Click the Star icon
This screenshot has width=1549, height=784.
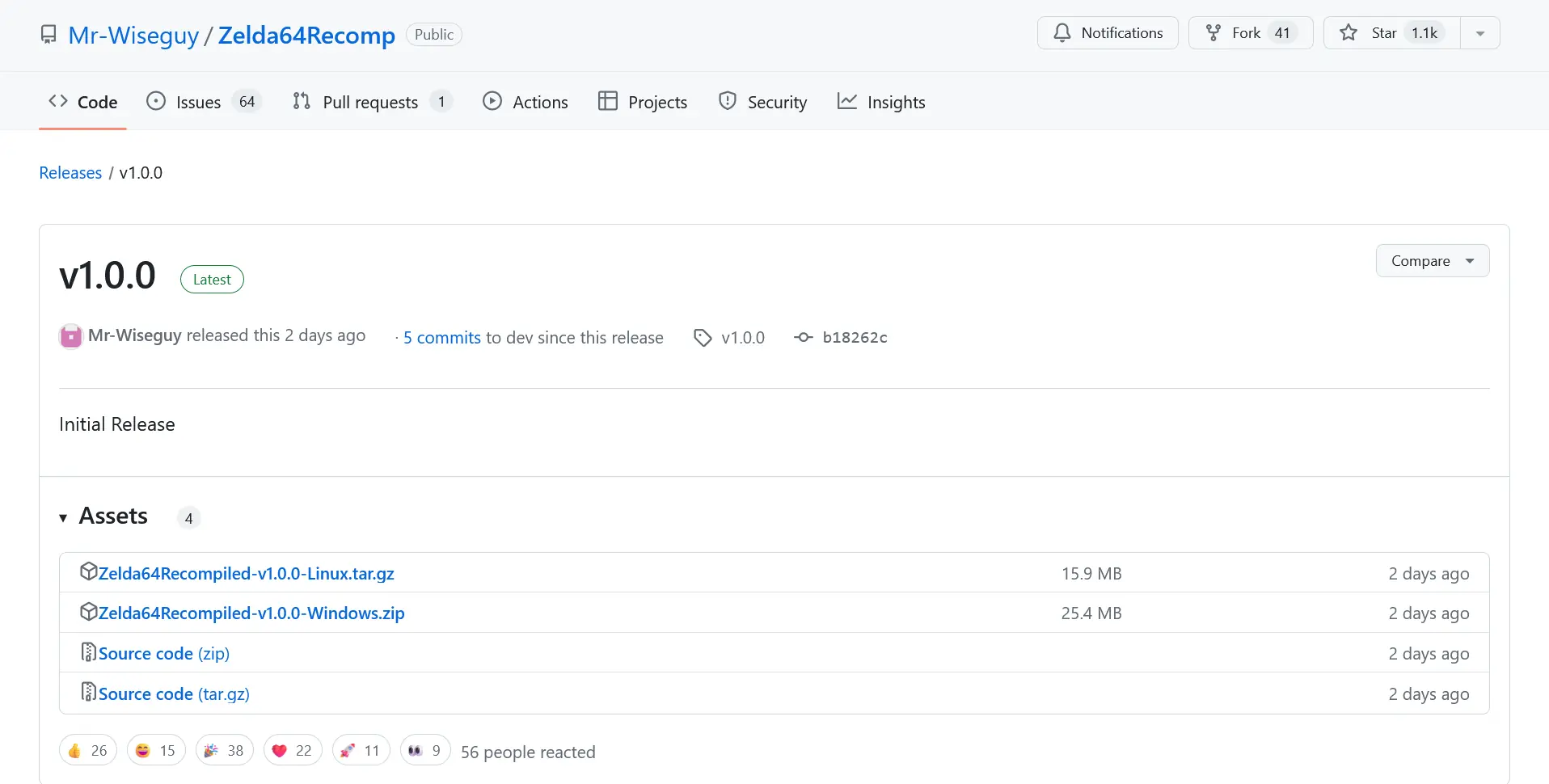1349,33
